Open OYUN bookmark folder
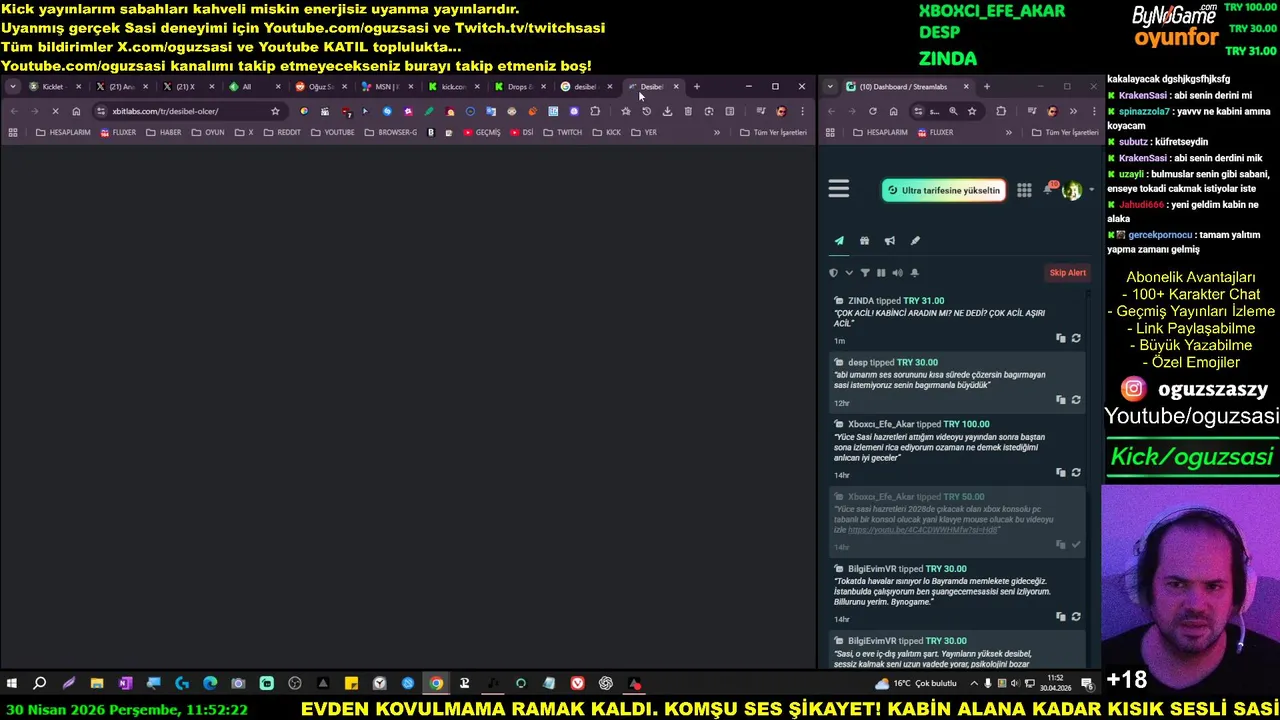The width and height of the screenshot is (1280, 720). click(208, 132)
